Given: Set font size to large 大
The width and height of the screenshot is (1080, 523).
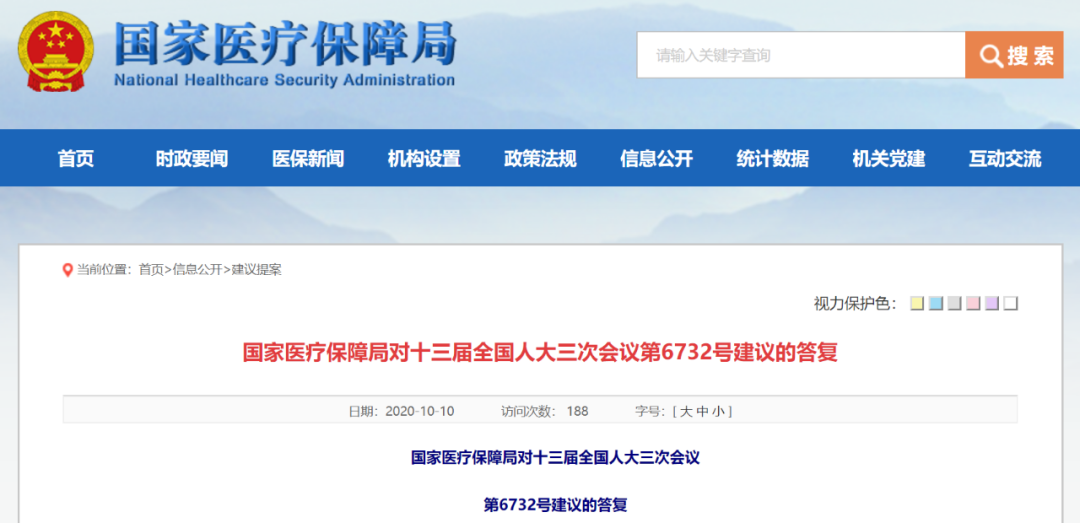Looking at the screenshot, I should 687,411.
